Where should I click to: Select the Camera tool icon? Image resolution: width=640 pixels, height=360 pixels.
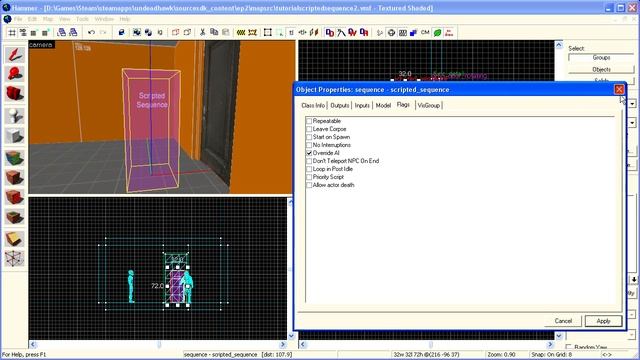coord(15,93)
